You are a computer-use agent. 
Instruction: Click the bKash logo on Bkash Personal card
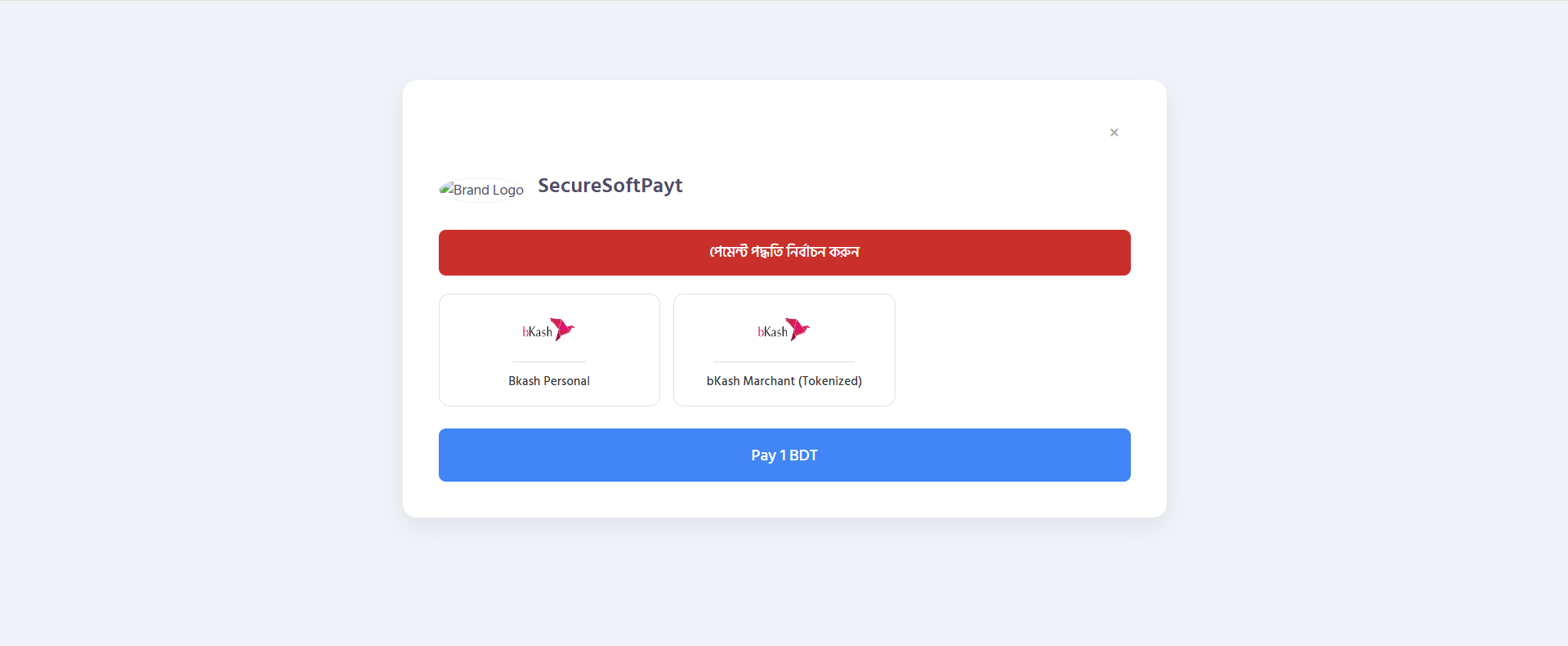coord(548,330)
